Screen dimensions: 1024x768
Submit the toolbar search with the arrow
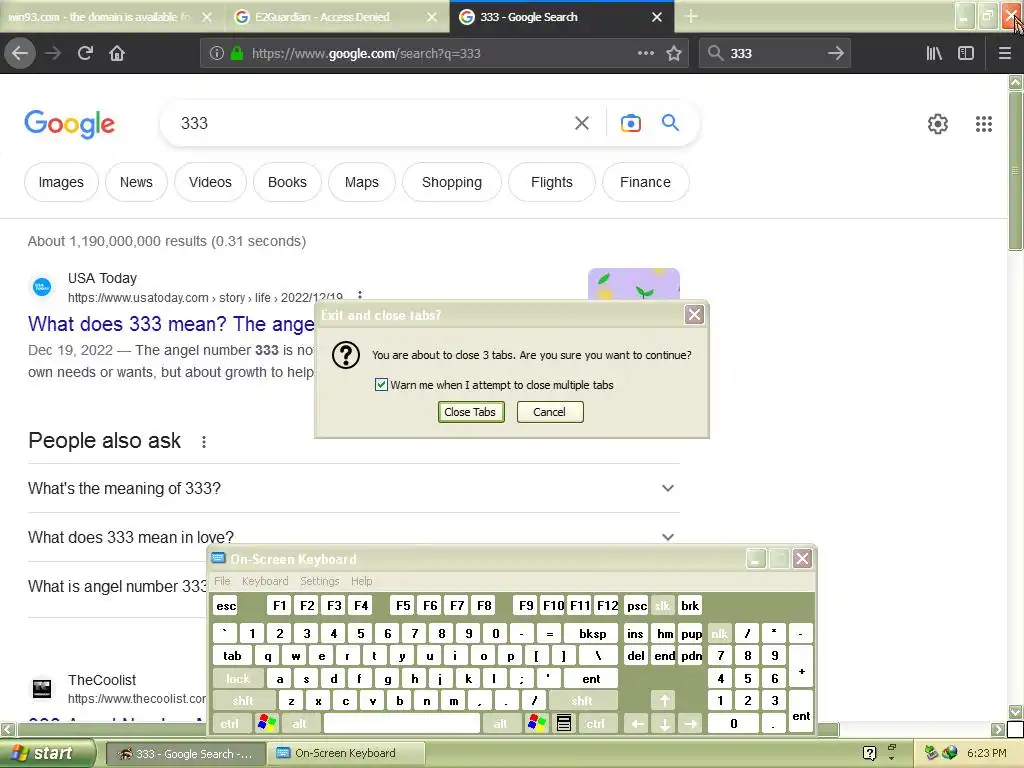pos(835,53)
